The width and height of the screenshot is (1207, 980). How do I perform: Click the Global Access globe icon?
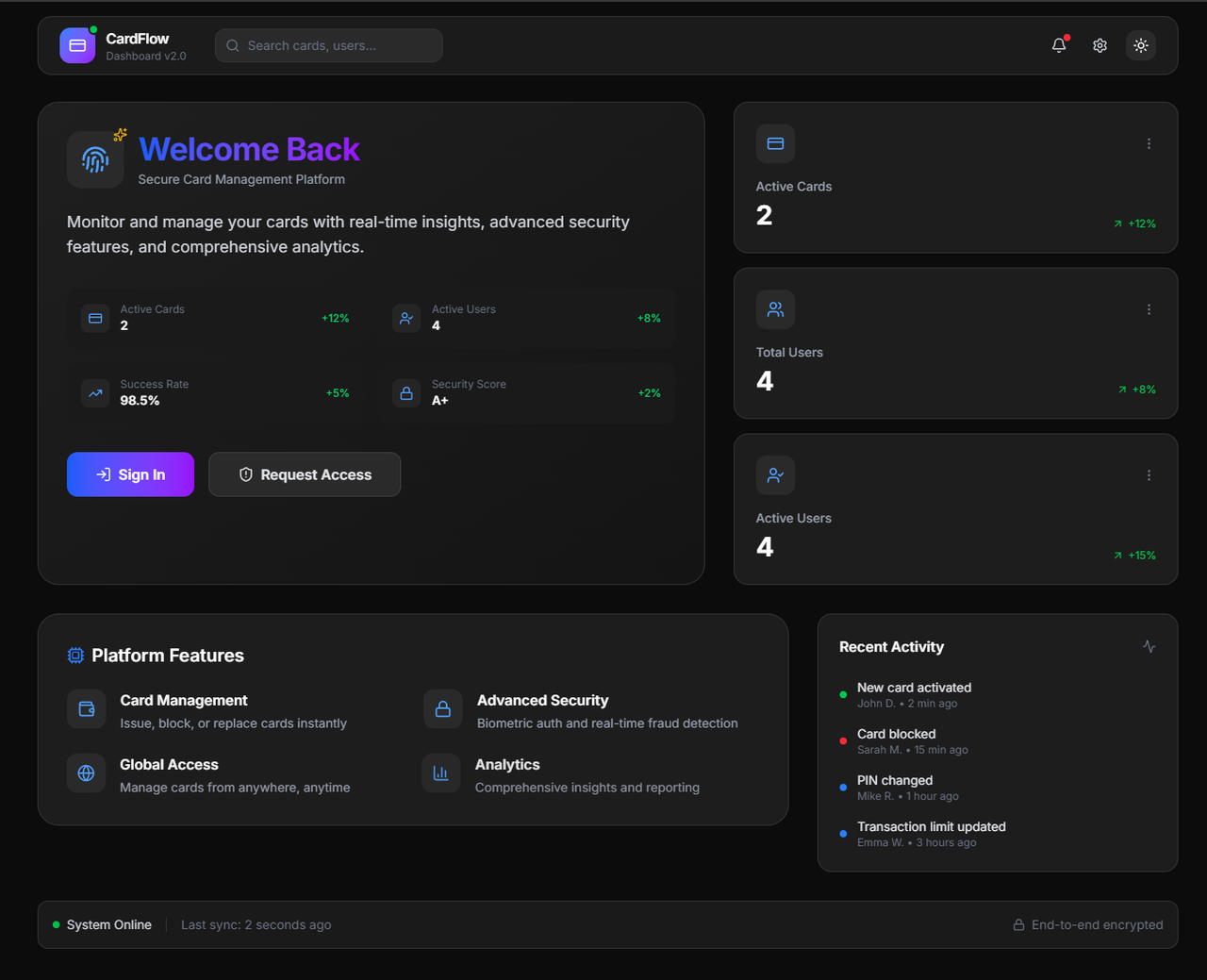[86, 773]
